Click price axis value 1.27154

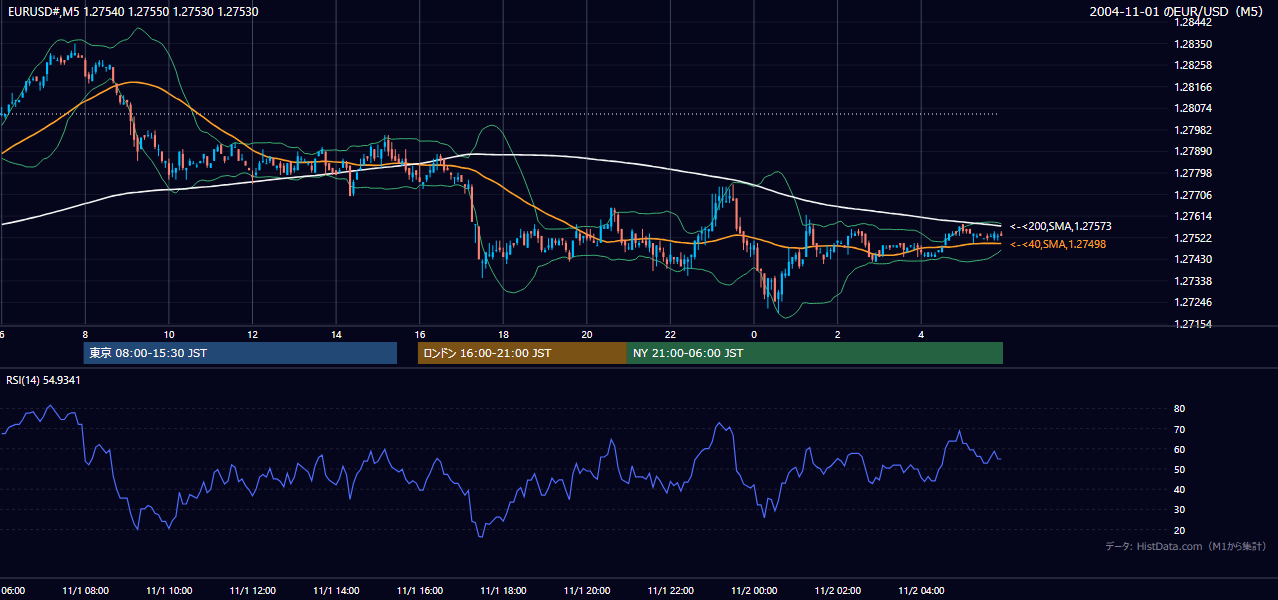tap(1194, 324)
